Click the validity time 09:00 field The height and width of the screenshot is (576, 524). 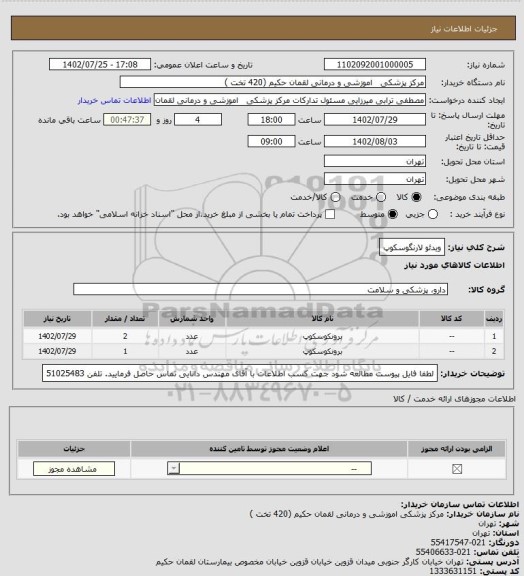[x=272, y=141]
